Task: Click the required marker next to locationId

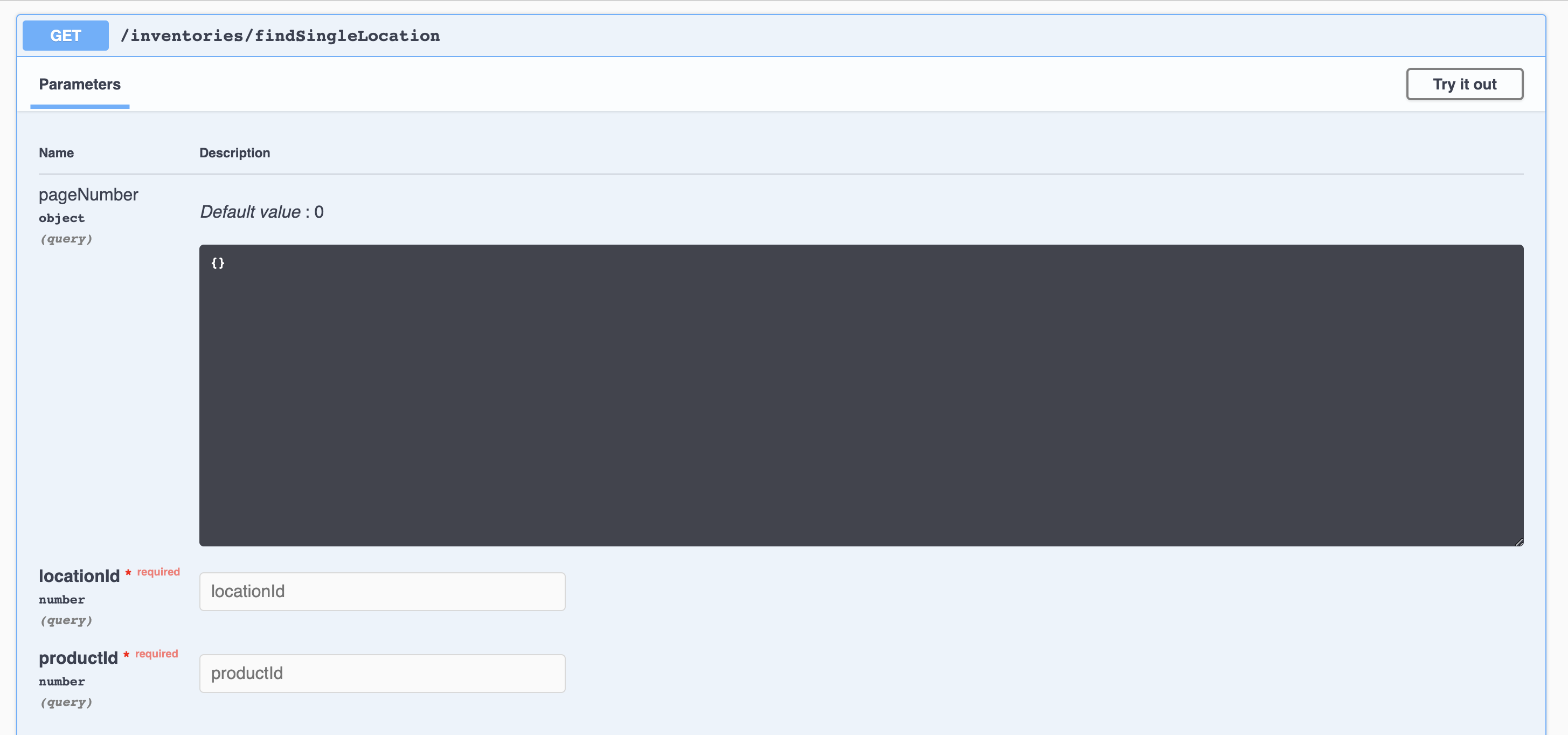Action: tap(153, 572)
